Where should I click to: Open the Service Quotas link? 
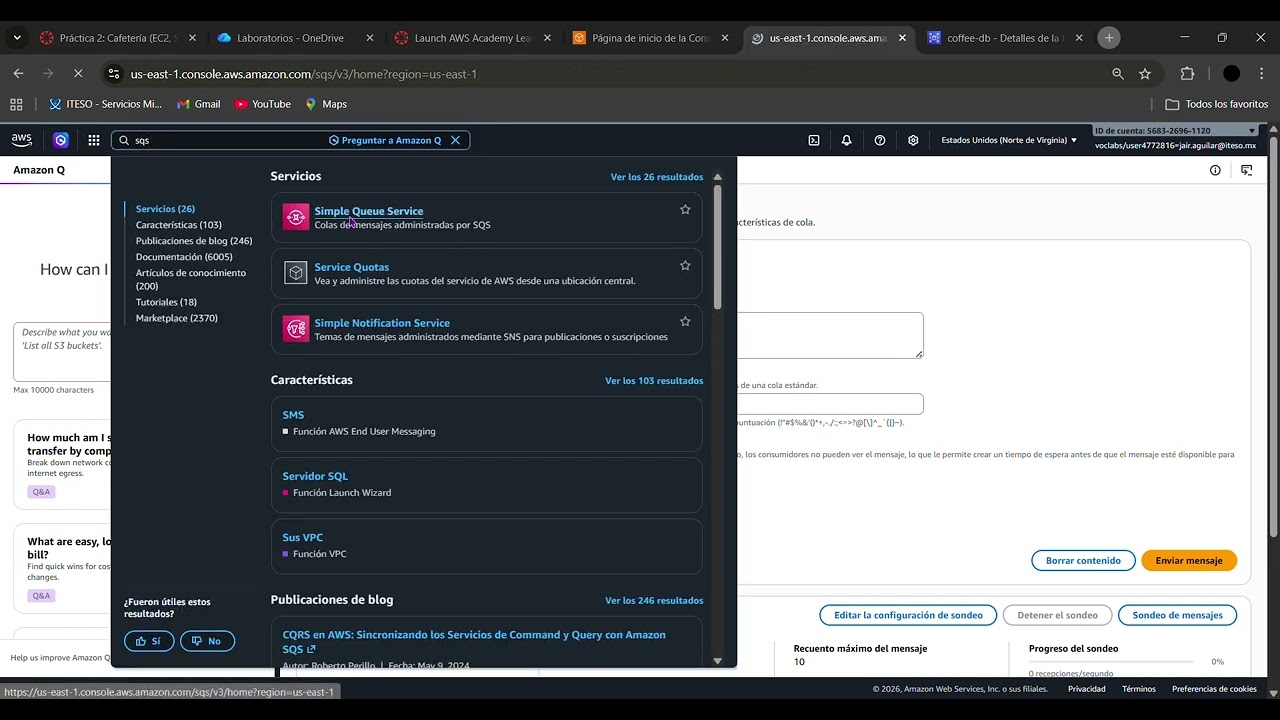coord(352,267)
